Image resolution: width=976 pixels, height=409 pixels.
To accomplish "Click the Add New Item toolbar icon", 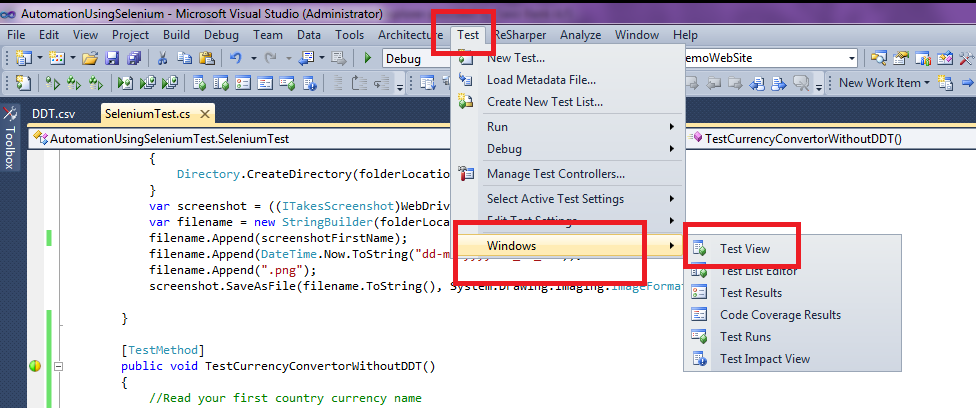I will [57, 59].
